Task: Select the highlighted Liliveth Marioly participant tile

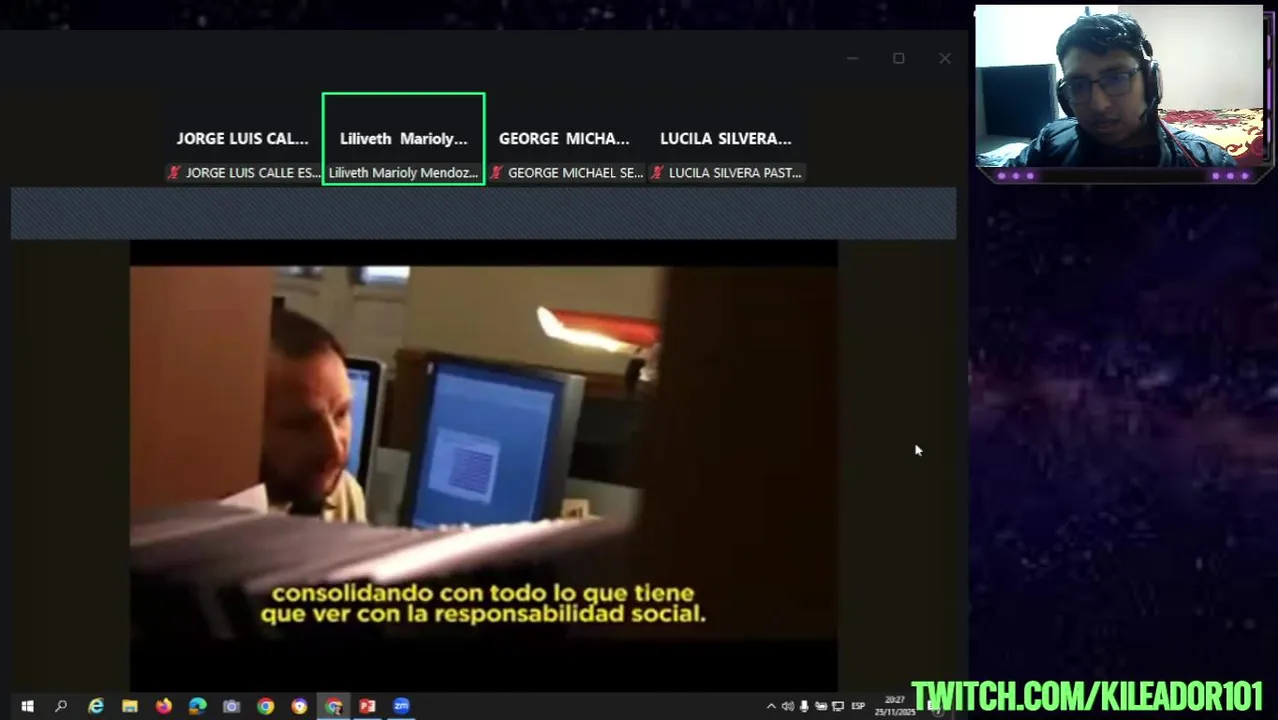Action: click(x=404, y=138)
